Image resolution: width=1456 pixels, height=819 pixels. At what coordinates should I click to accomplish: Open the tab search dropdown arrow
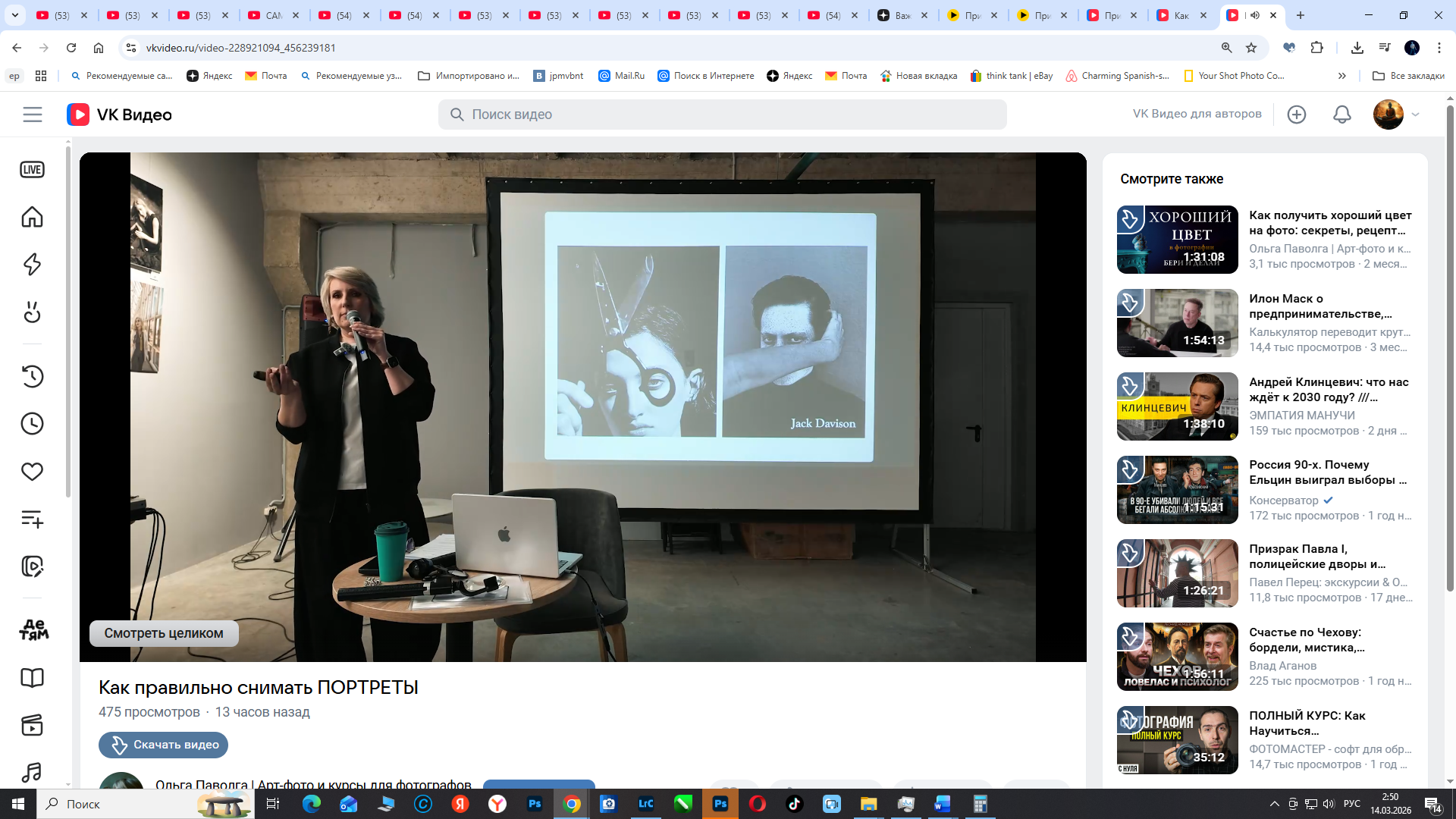pyautogui.click(x=15, y=15)
